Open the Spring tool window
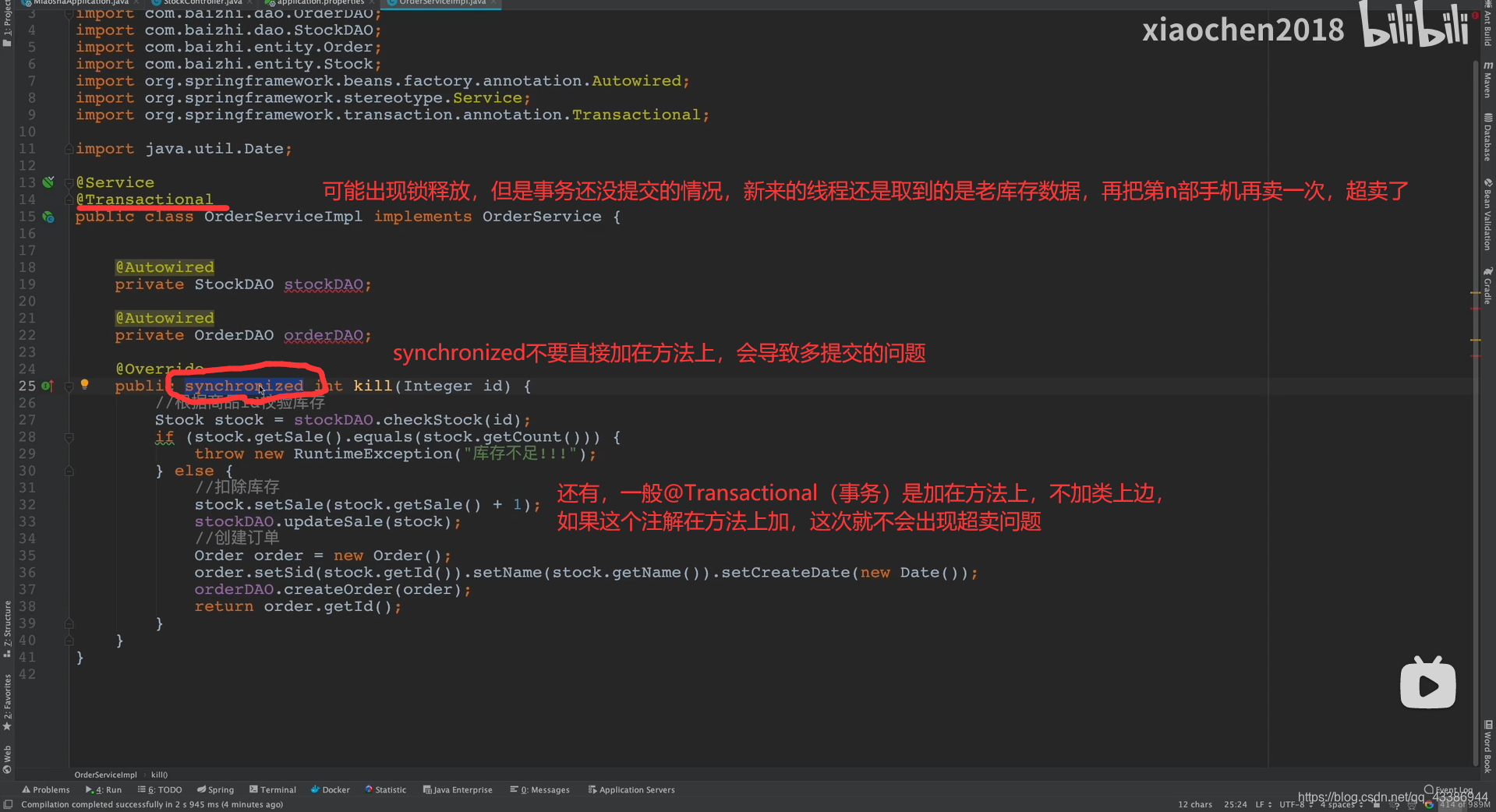The width and height of the screenshot is (1496, 812). pyautogui.click(x=216, y=789)
